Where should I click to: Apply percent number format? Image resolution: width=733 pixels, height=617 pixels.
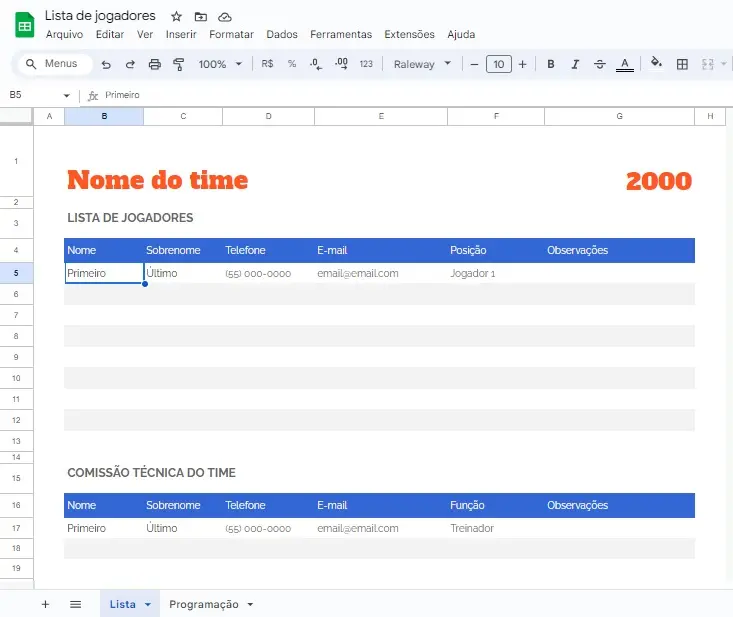(x=292, y=64)
